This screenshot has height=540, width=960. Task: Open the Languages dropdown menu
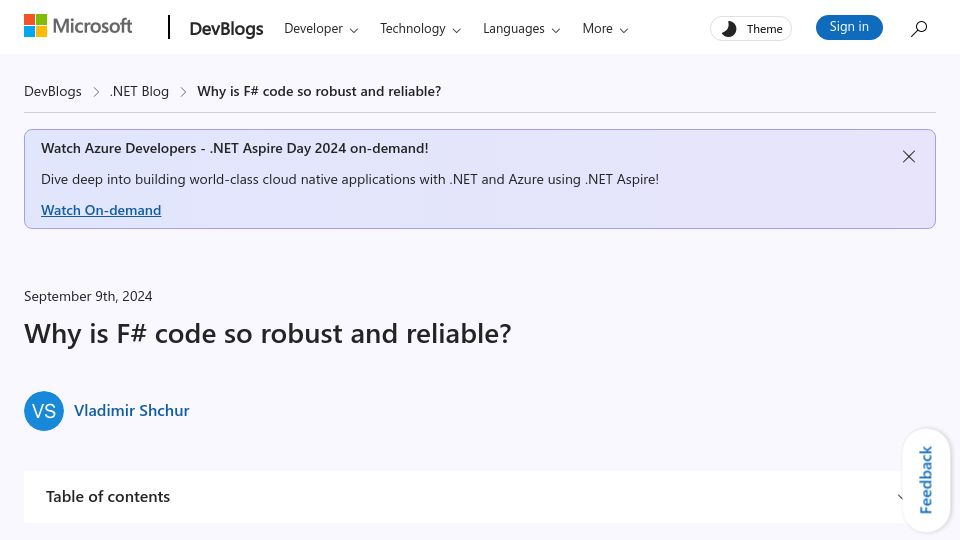click(521, 29)
